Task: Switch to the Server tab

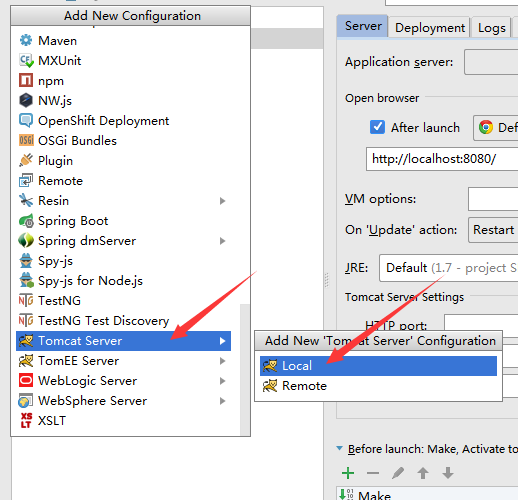Action: pyautogui.click(x=363, y=26)
